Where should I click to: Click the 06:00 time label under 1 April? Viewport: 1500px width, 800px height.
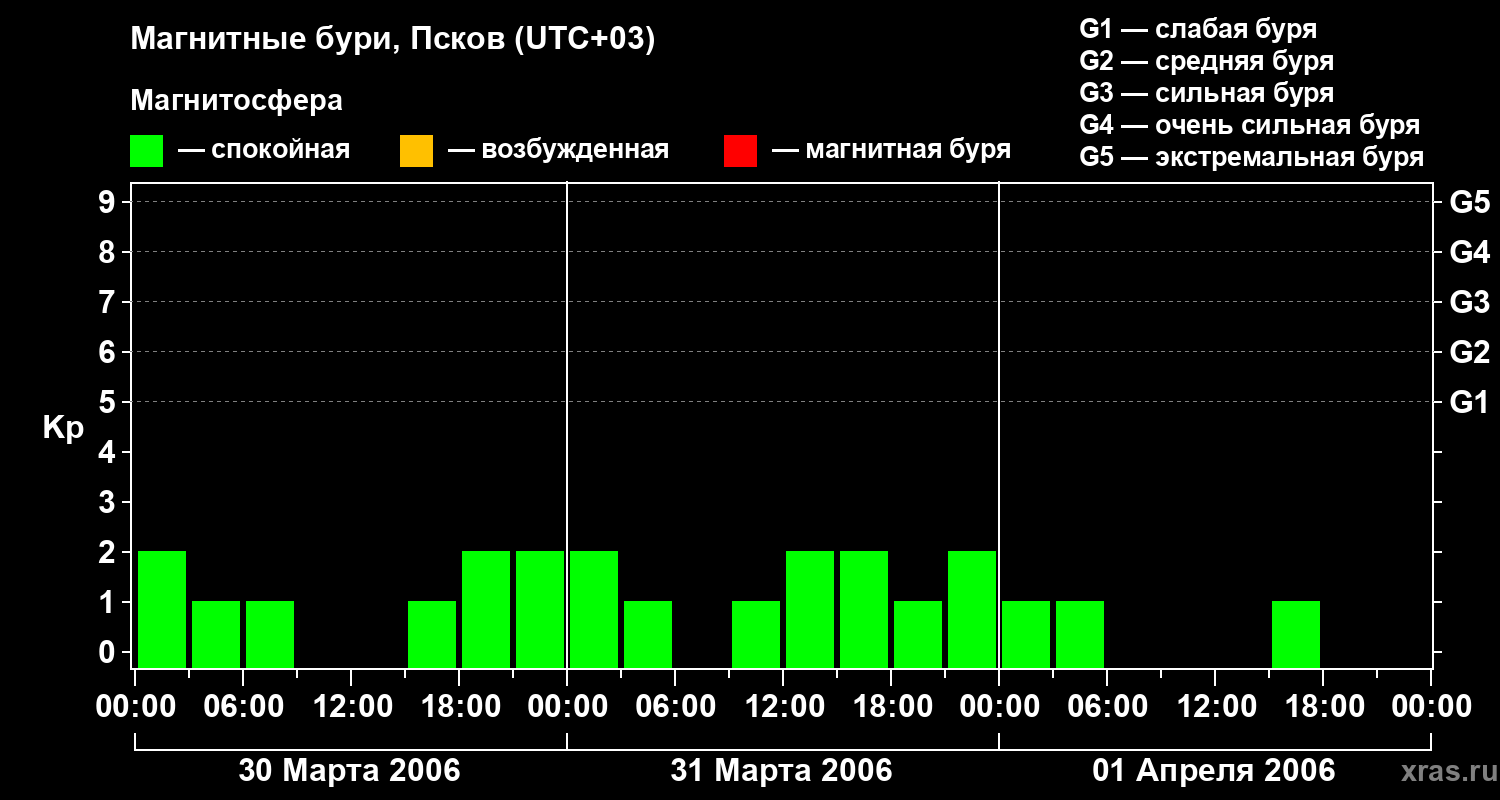tap(1107, 707)
